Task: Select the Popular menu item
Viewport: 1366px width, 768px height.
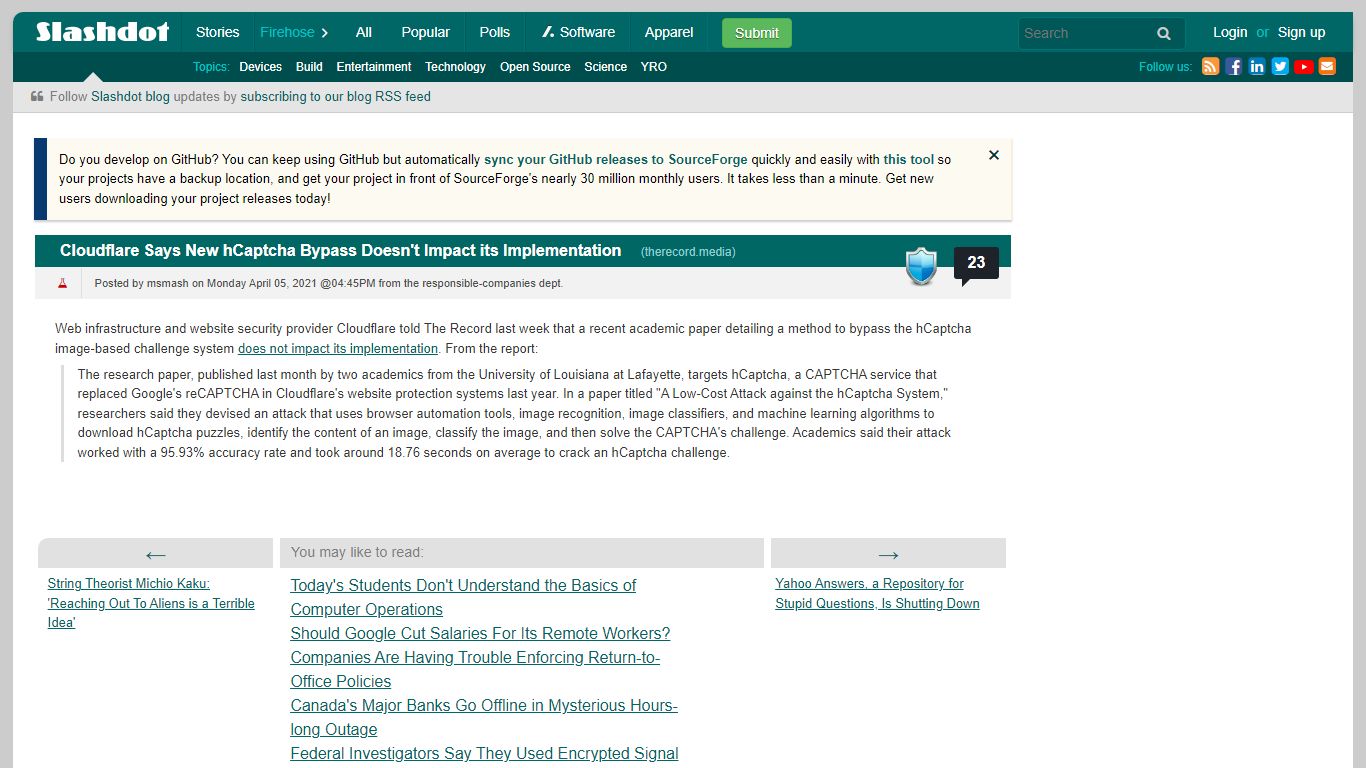Action: pyautogui.click(x=426, y=32)
